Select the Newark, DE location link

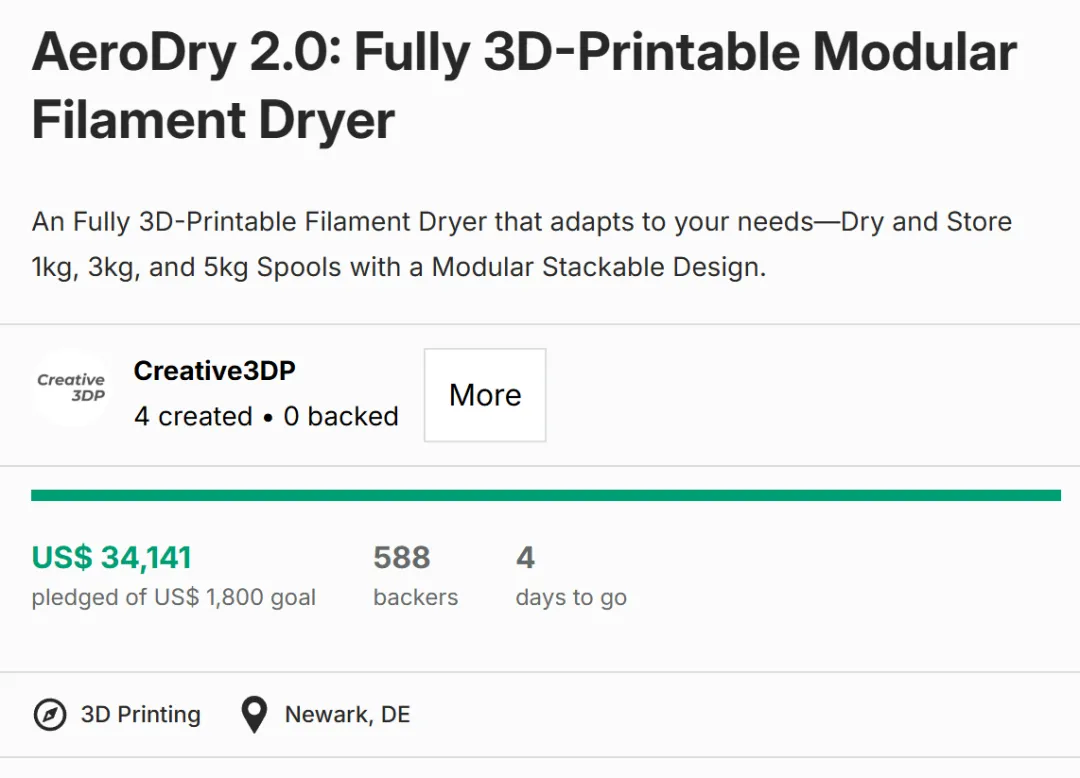coord(348,715)
